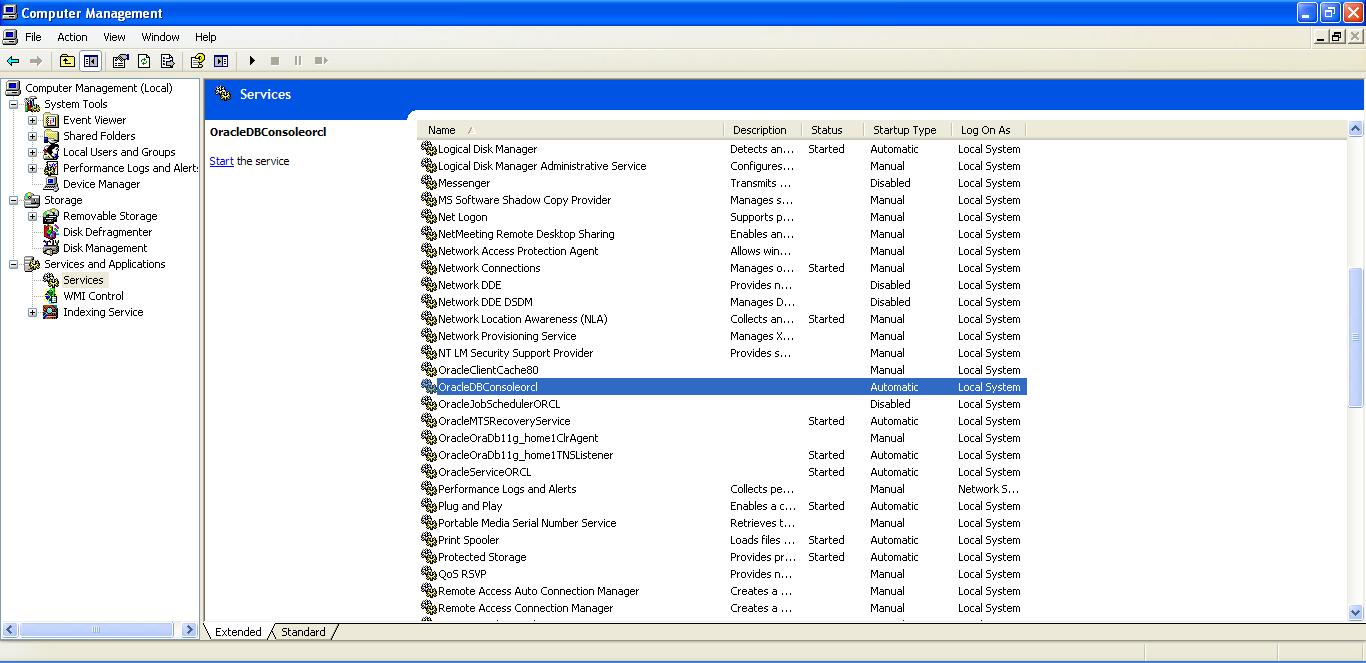Collapse the Storage tree node
Image resolution: width=1366 pixels, height=663 pixels.
[x=14, y=200]
